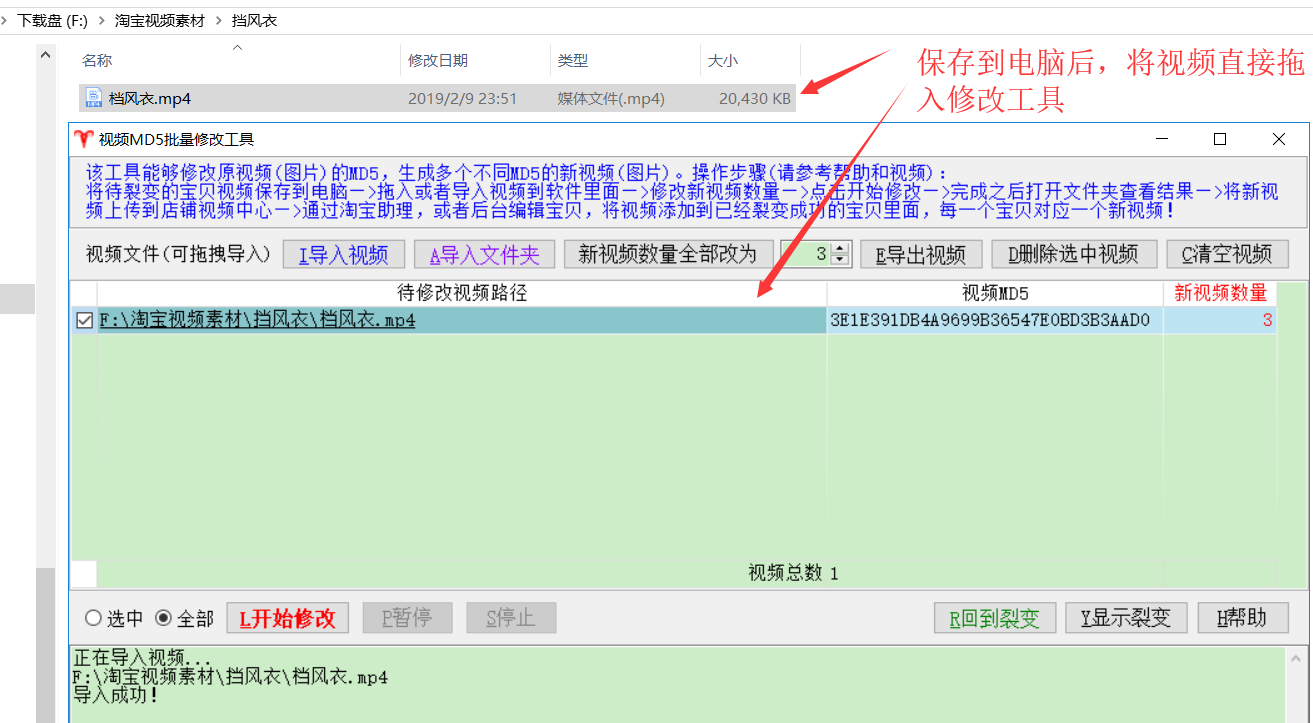The width and height of the screenshot is (1313, 723).
Task: Uncheck the 档风衣.mp4 row checkbox
Action: [85, 321]
